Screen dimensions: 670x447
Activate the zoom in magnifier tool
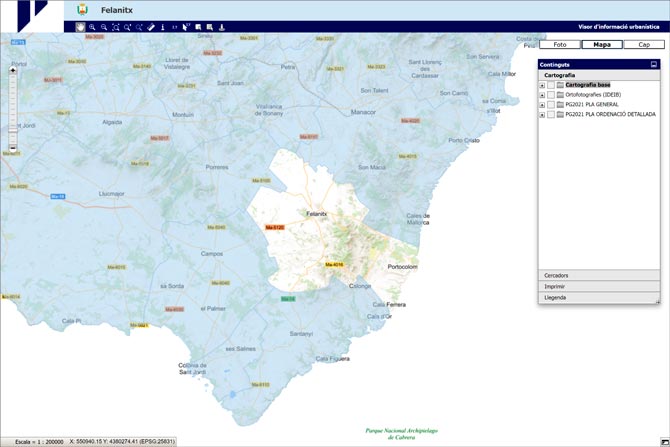point(92,27)
